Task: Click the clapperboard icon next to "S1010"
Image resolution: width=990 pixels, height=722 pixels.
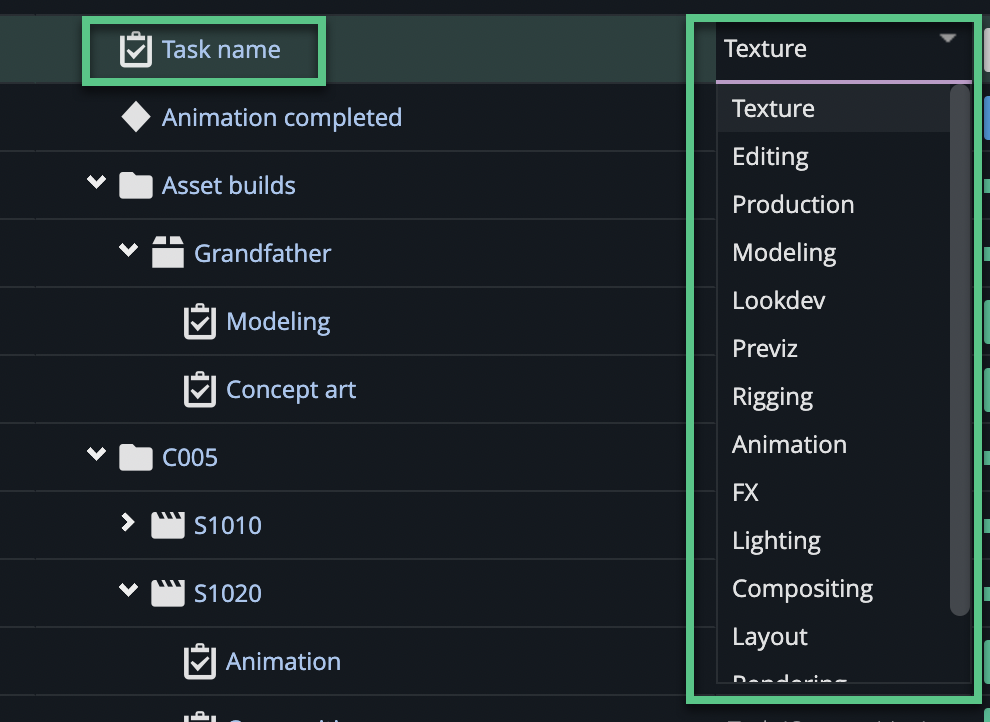Action: click(169, 525)
